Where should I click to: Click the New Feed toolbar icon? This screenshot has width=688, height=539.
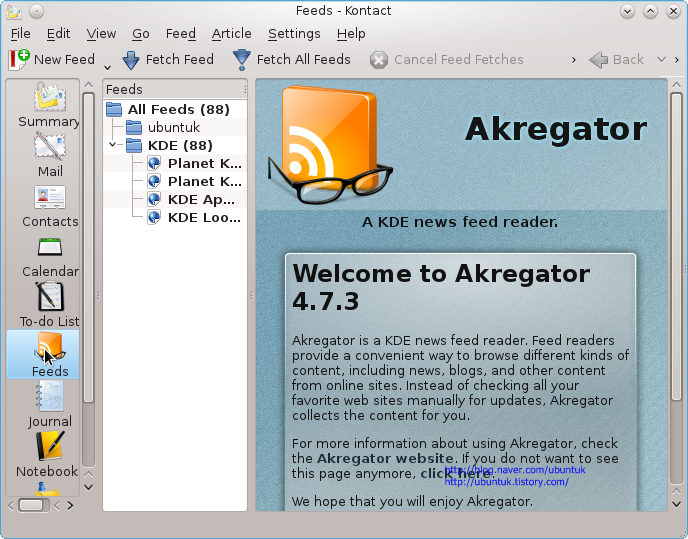pyautogui.click(x=18, y=60)
